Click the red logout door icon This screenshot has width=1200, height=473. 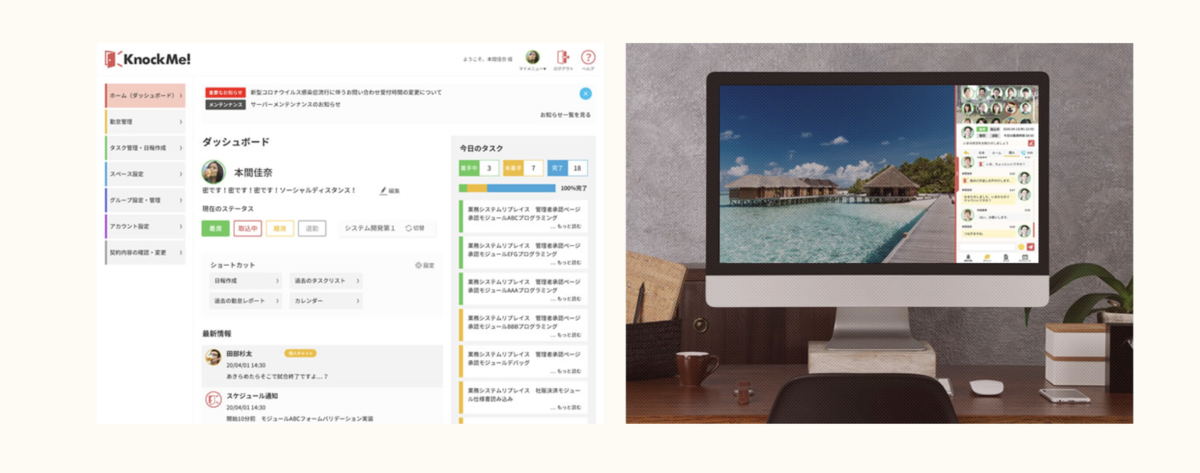click(563, 57)
